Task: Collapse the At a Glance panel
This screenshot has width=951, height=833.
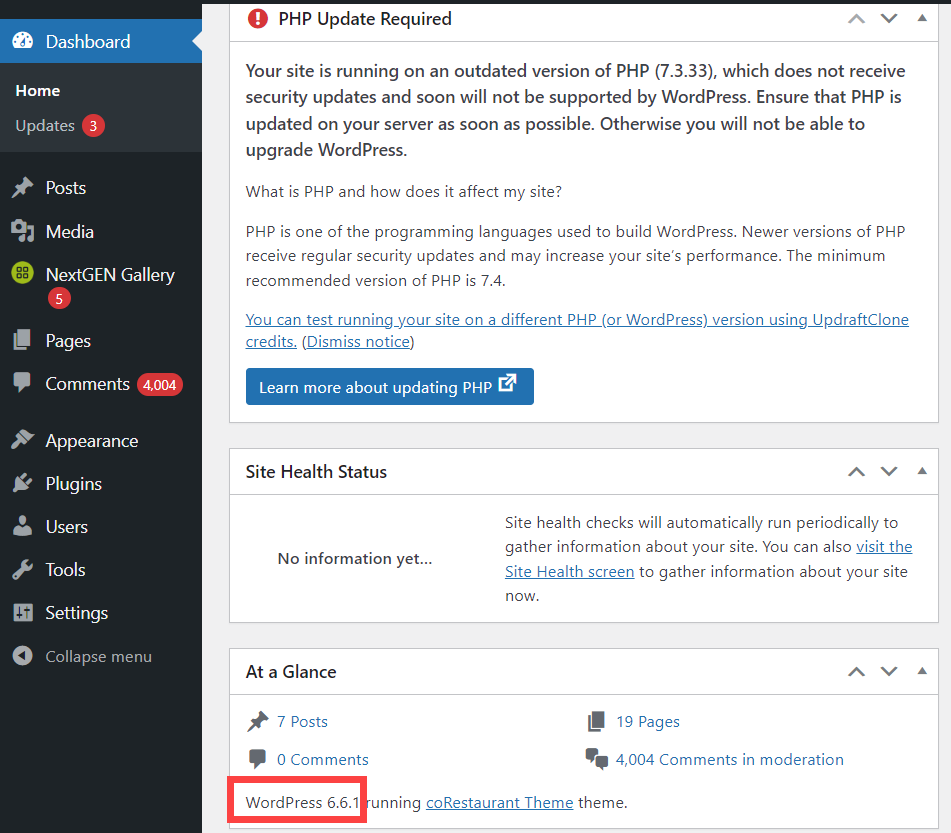Action: point(922,671)
